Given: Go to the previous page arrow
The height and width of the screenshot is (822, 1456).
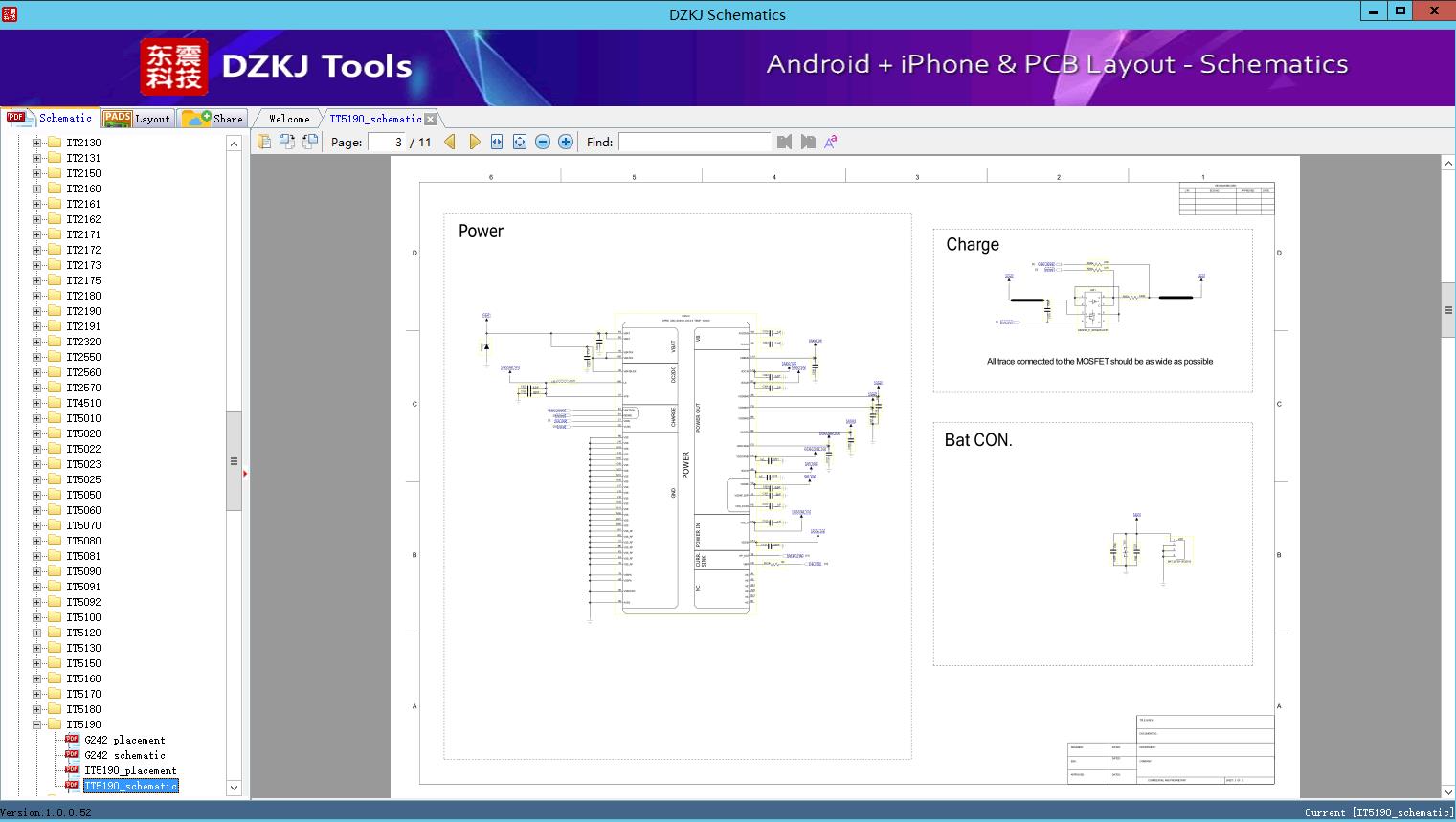Looking at the screenshot, I should [450, 142].
